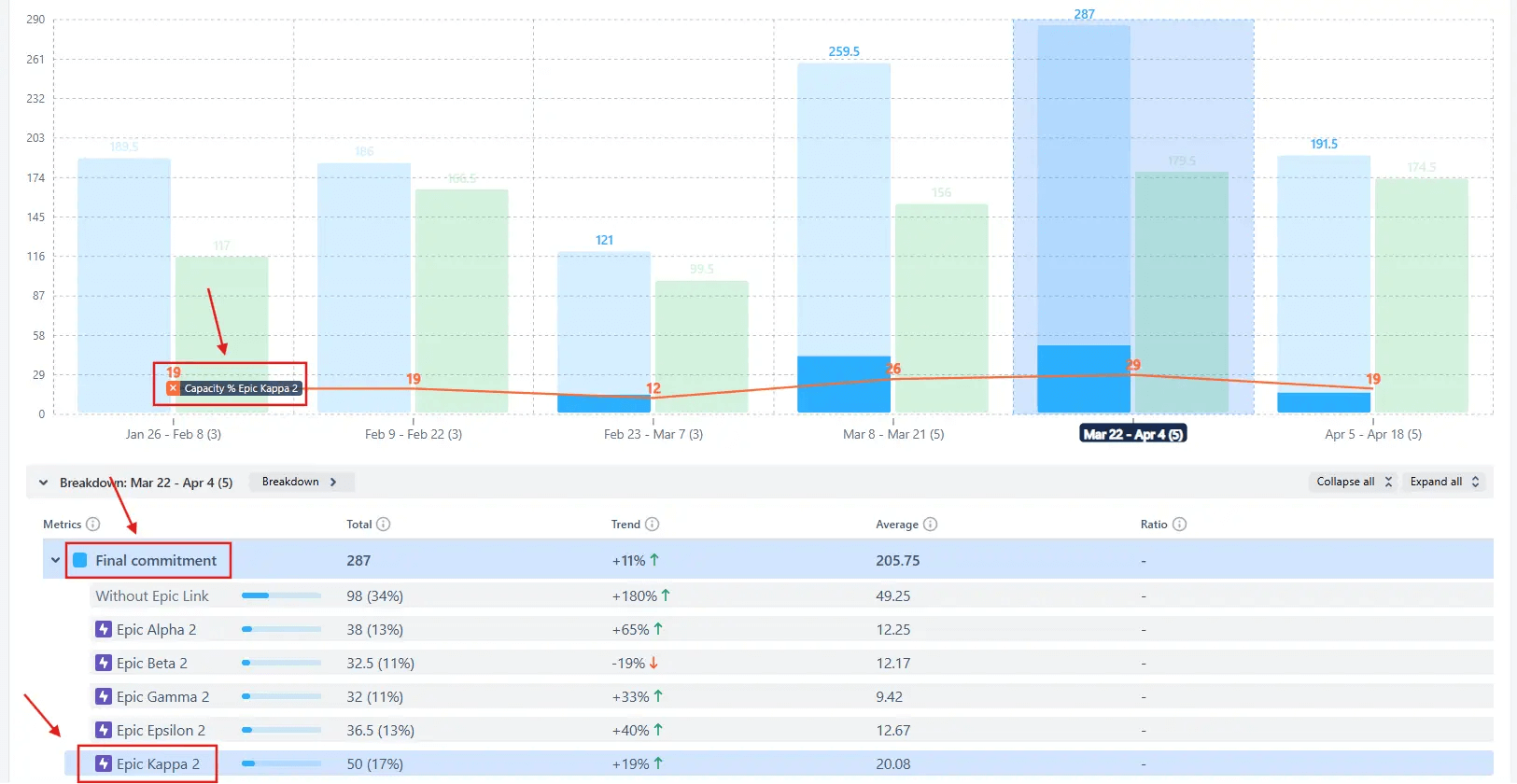Click the green up arrow beside +11% trend
This screenshot has width=1517, height=784.
coord(654,560)
